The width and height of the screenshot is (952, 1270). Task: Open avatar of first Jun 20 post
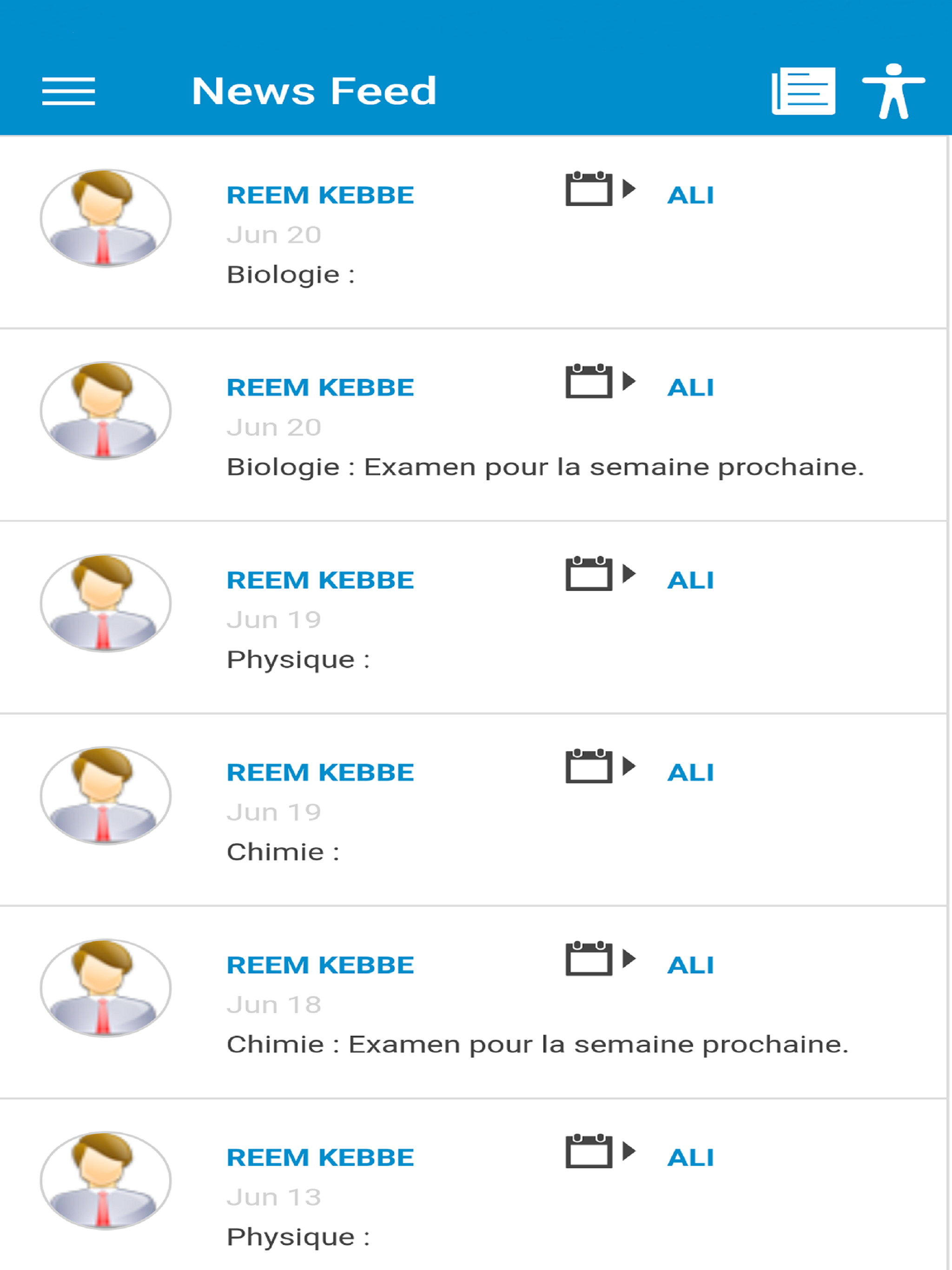(x=106, y=218)
